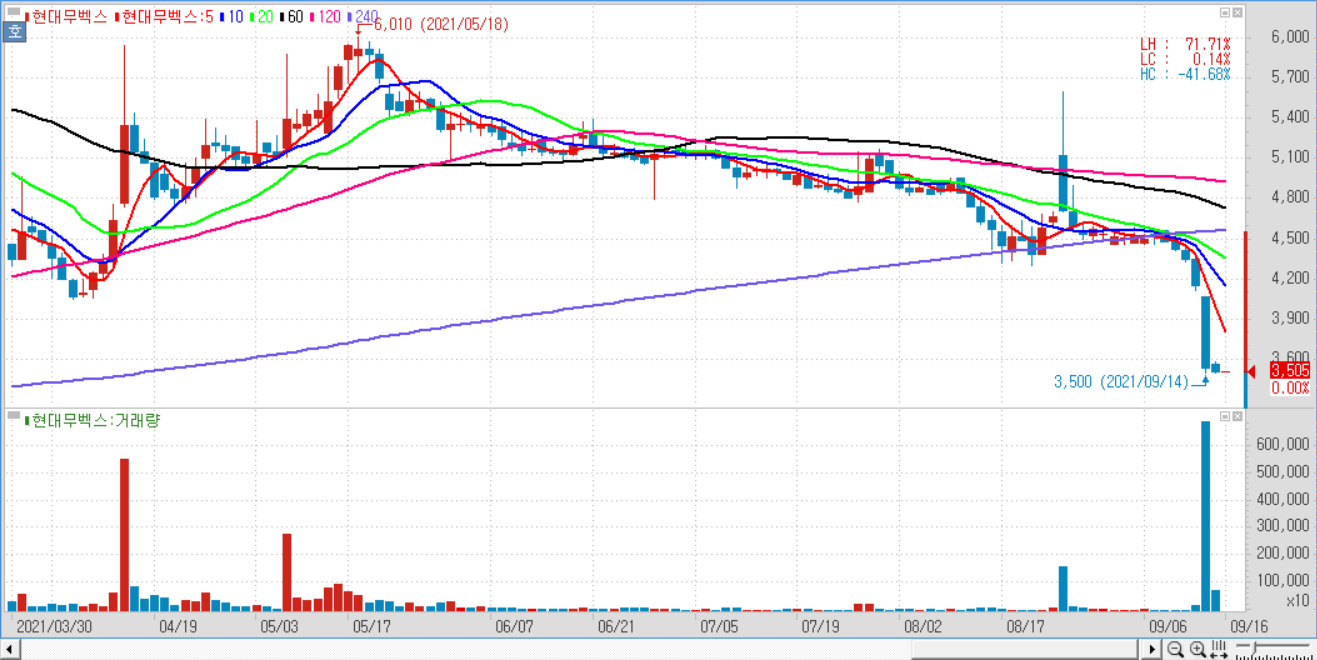Screen dimensions: 1317x660
Task: Click the chart zoom-in magnifier icon
Action: (x=1197, y=650)
